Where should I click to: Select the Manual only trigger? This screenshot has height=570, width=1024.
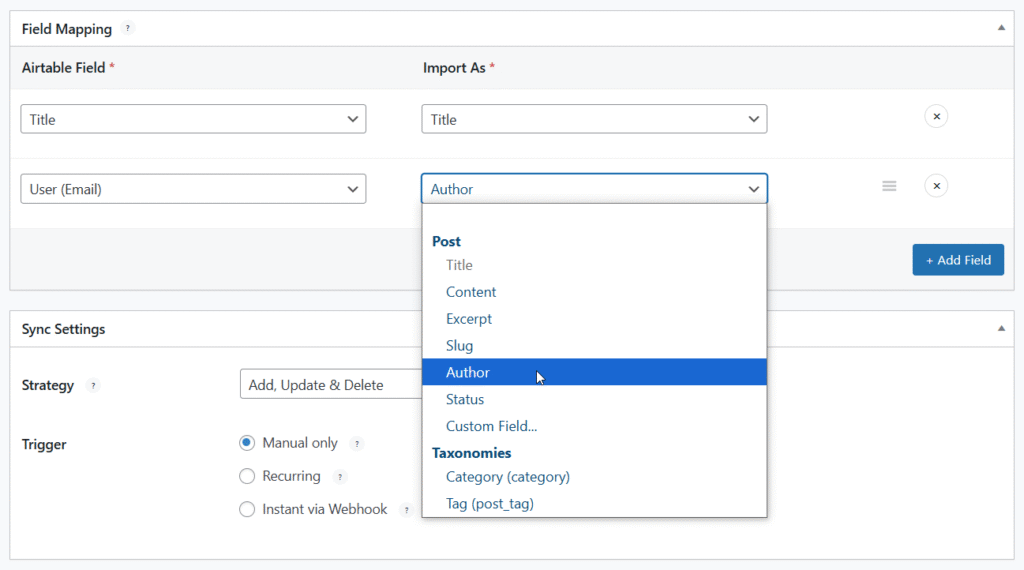click(x=247, y=443)
